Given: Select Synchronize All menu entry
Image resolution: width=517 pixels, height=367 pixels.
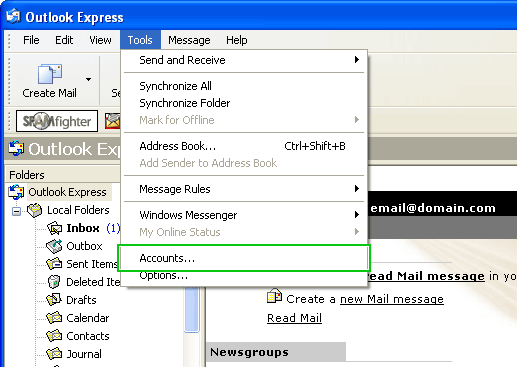Looking at the screenshot, I should click(x=244, y=86).
